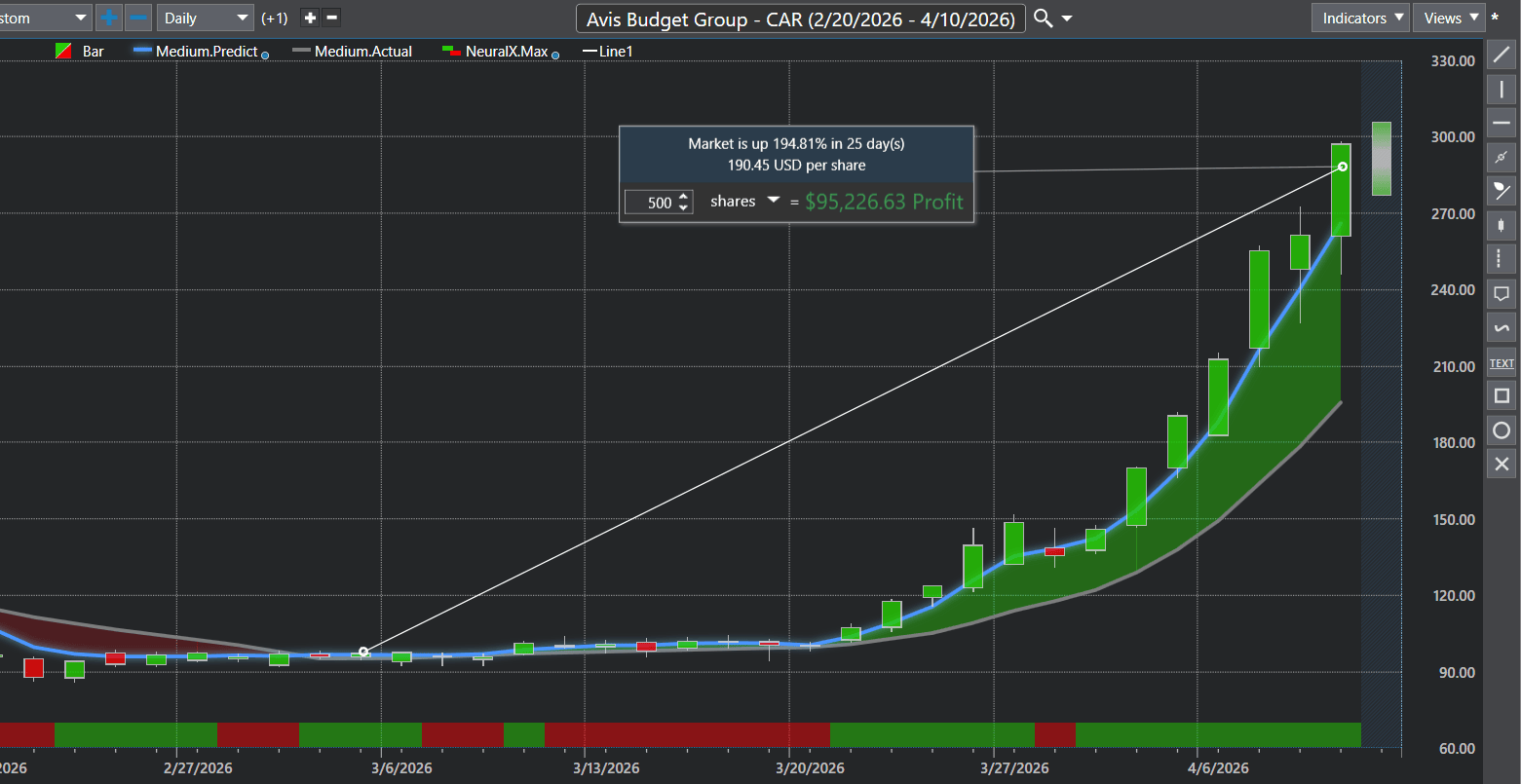Select the horizontal line drawing tool

click(x=1502, y=123)
